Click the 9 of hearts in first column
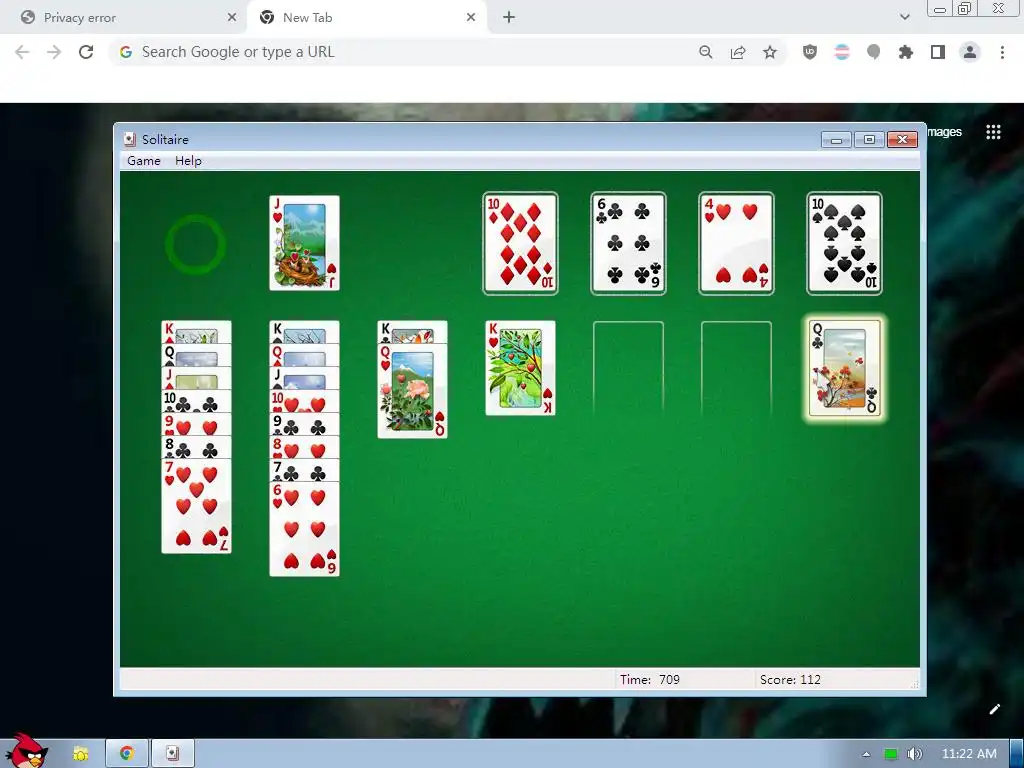Image resolution: width=1024 pixels, height=768 pixels. tap(197, 424)
